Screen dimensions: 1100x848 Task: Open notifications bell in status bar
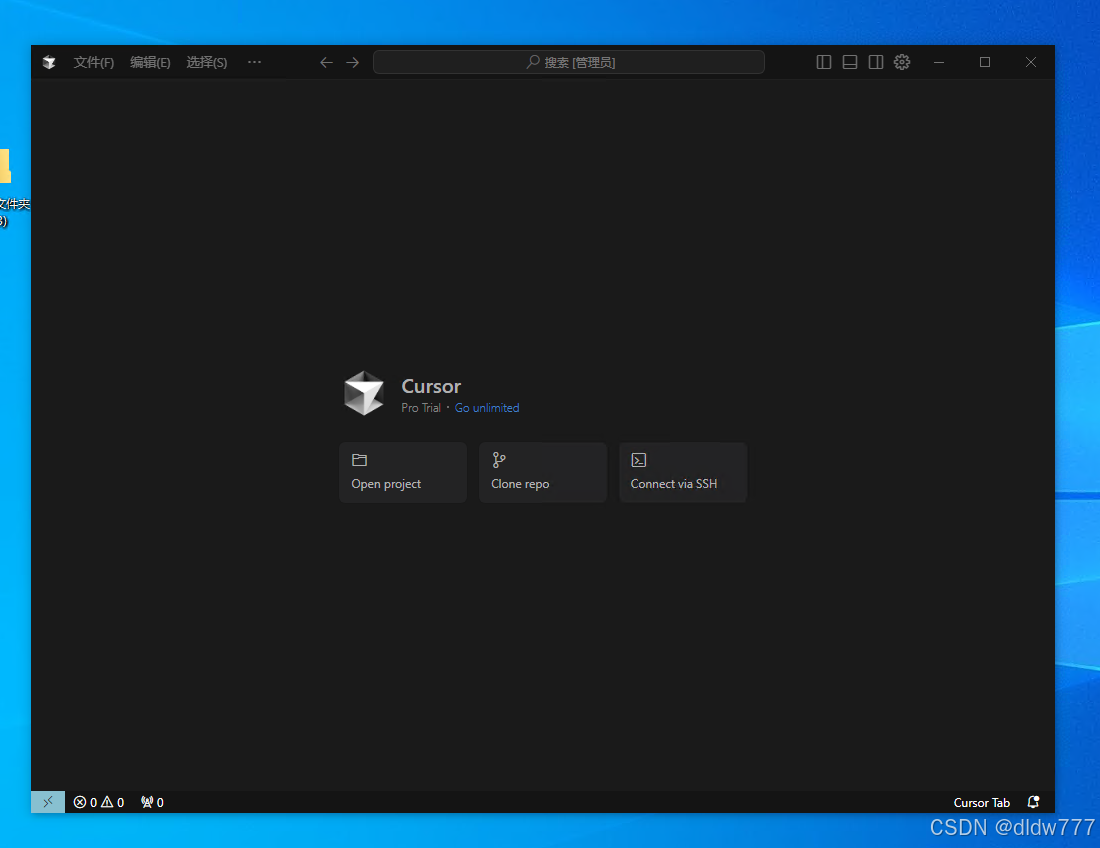pyautogui.click(x=1033, y=802)
